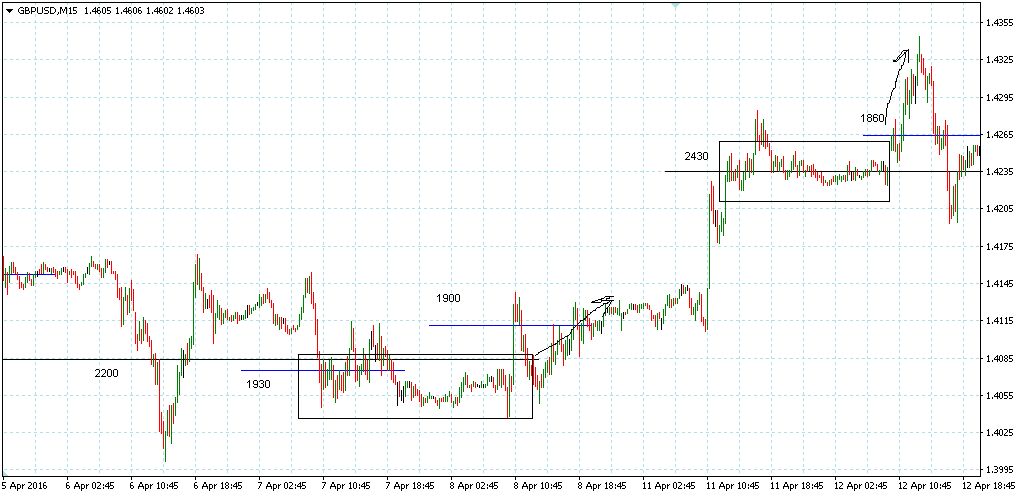Click the 7 Apr 18:45 time label

click(408, 484)
